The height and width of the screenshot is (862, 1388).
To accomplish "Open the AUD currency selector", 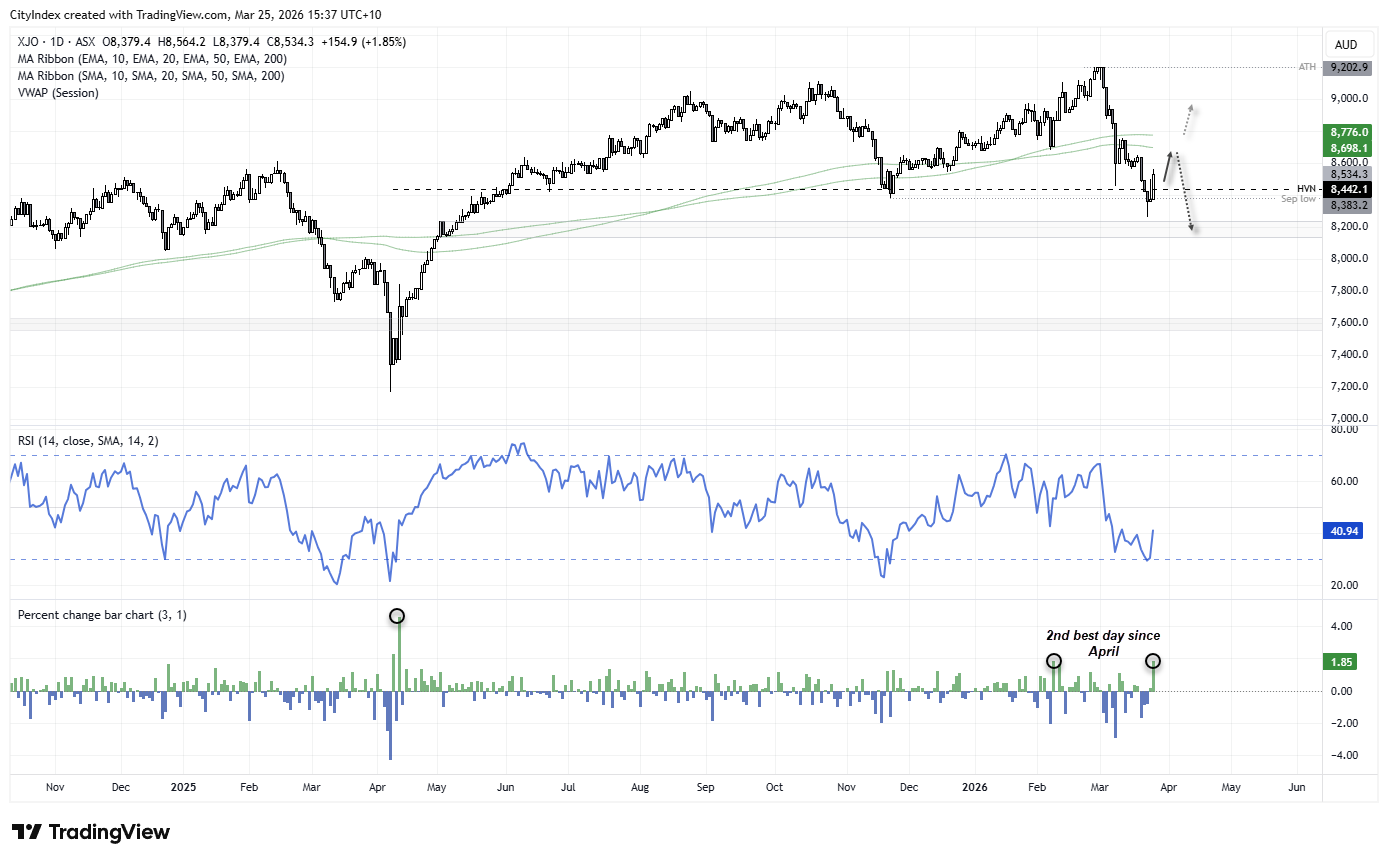I will click(x=1347, y=44).
